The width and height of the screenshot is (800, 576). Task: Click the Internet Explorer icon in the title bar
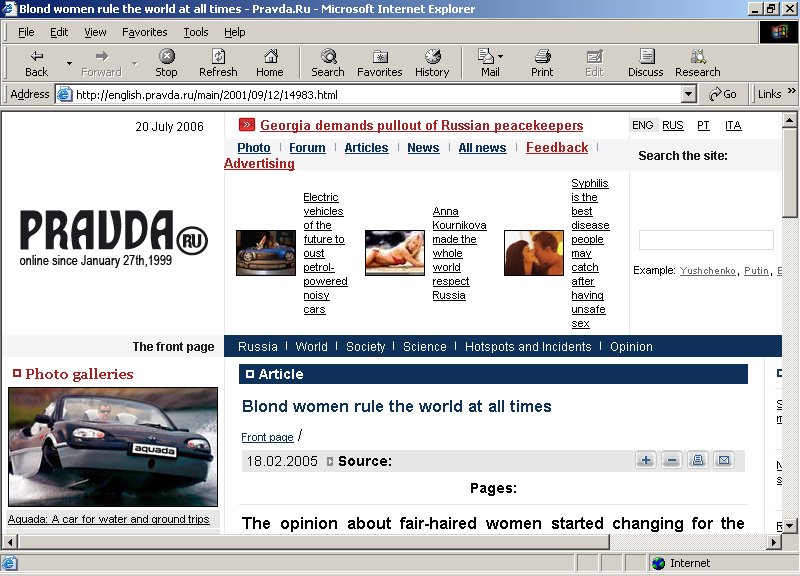9,9
